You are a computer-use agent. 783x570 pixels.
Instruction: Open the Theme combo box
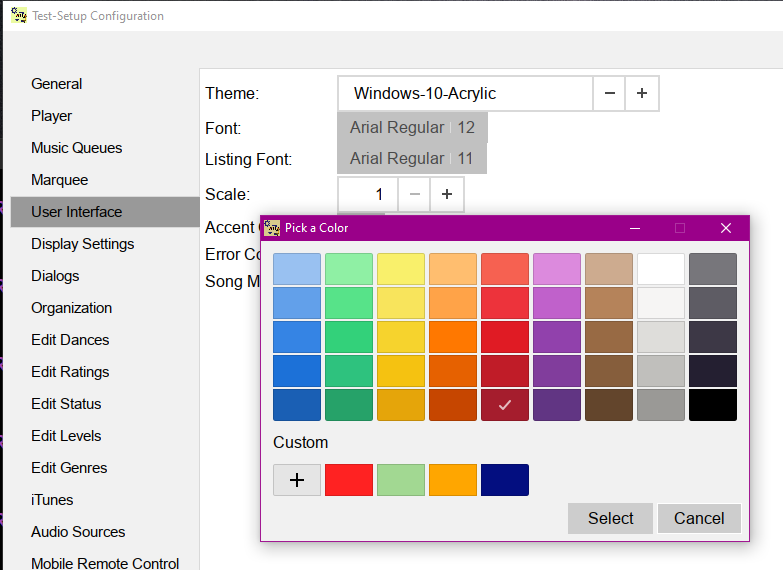click(x=465, y=94)
